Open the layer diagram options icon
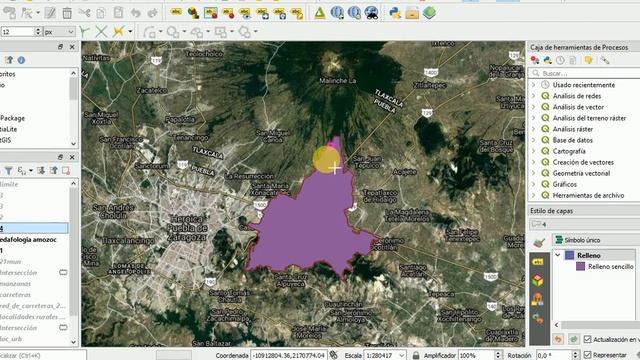The image size is (640, 360). [193, 13]
